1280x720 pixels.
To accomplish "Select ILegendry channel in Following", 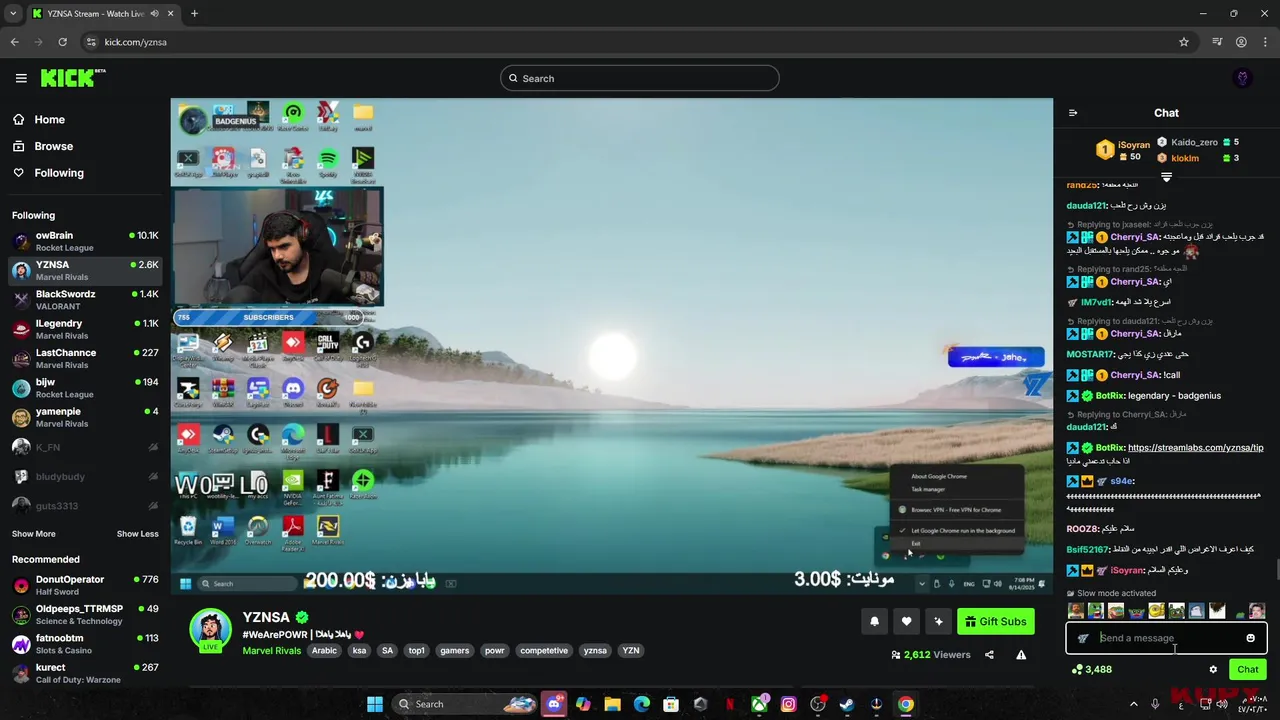I will click(85, 329).
